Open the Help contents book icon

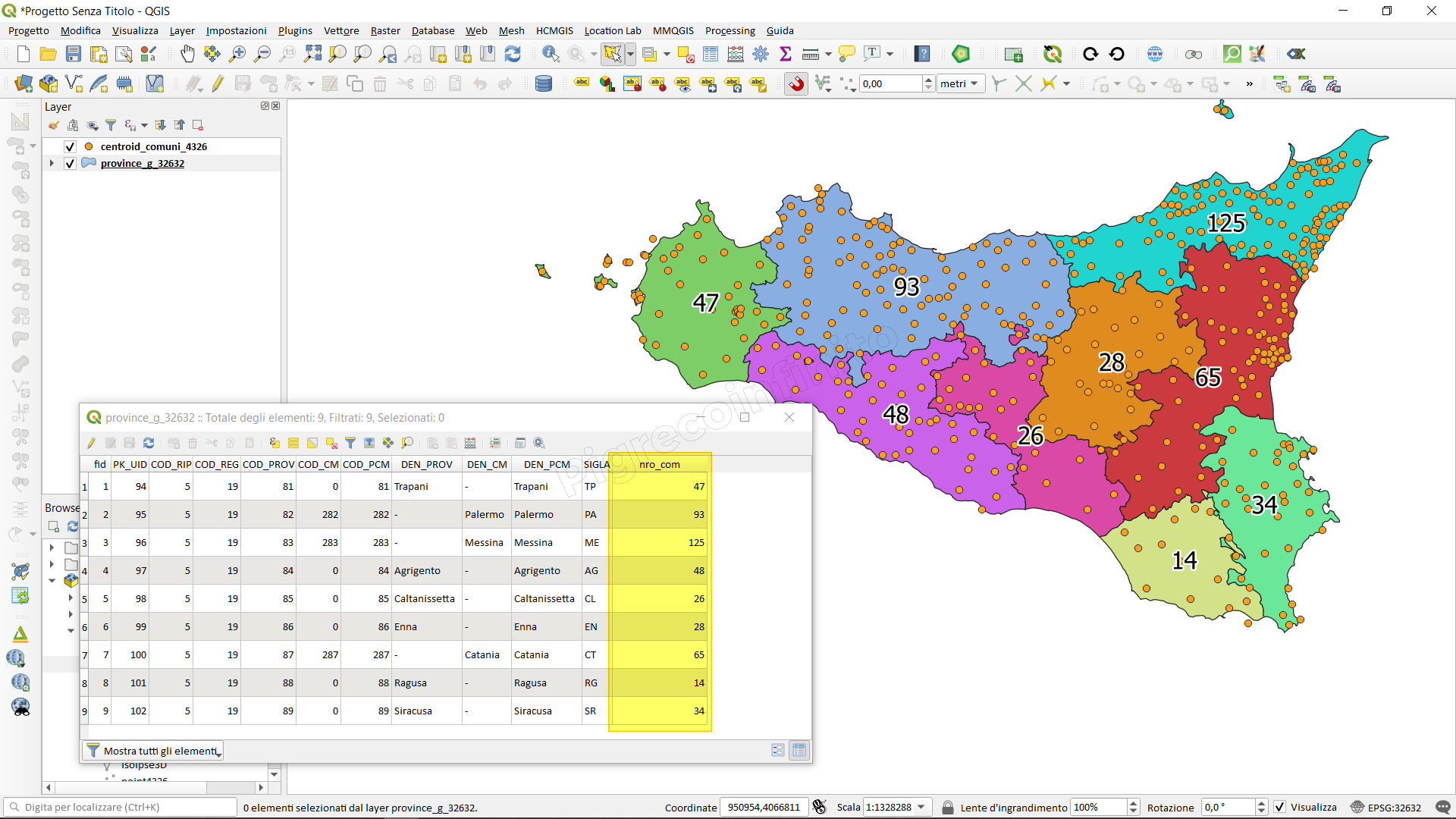click(922, 54)
